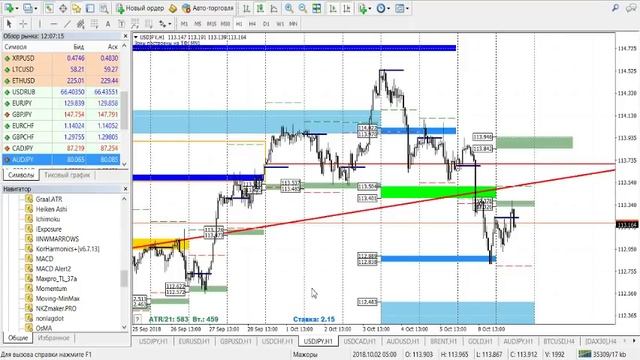Image resolution: width=640 pixels, height=360 pixels.
Task: Switch timeframe to H1
Action: point(239,24)
